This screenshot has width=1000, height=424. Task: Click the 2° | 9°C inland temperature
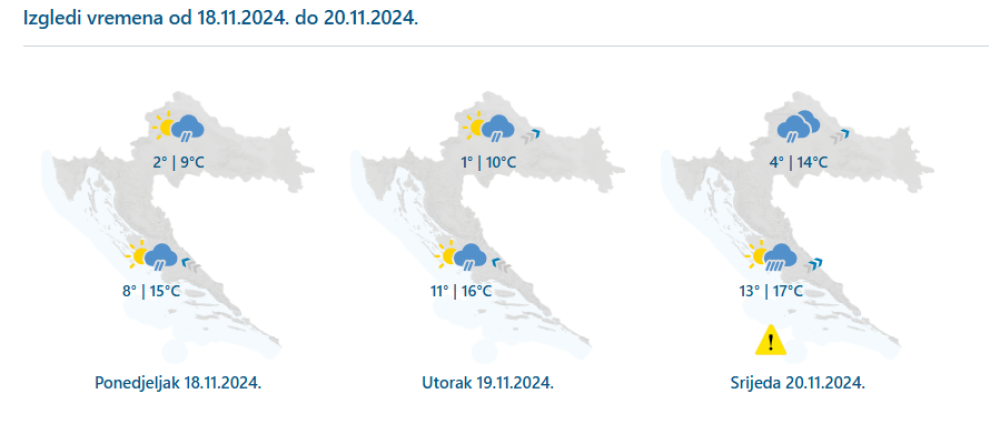tap(179, 163)
